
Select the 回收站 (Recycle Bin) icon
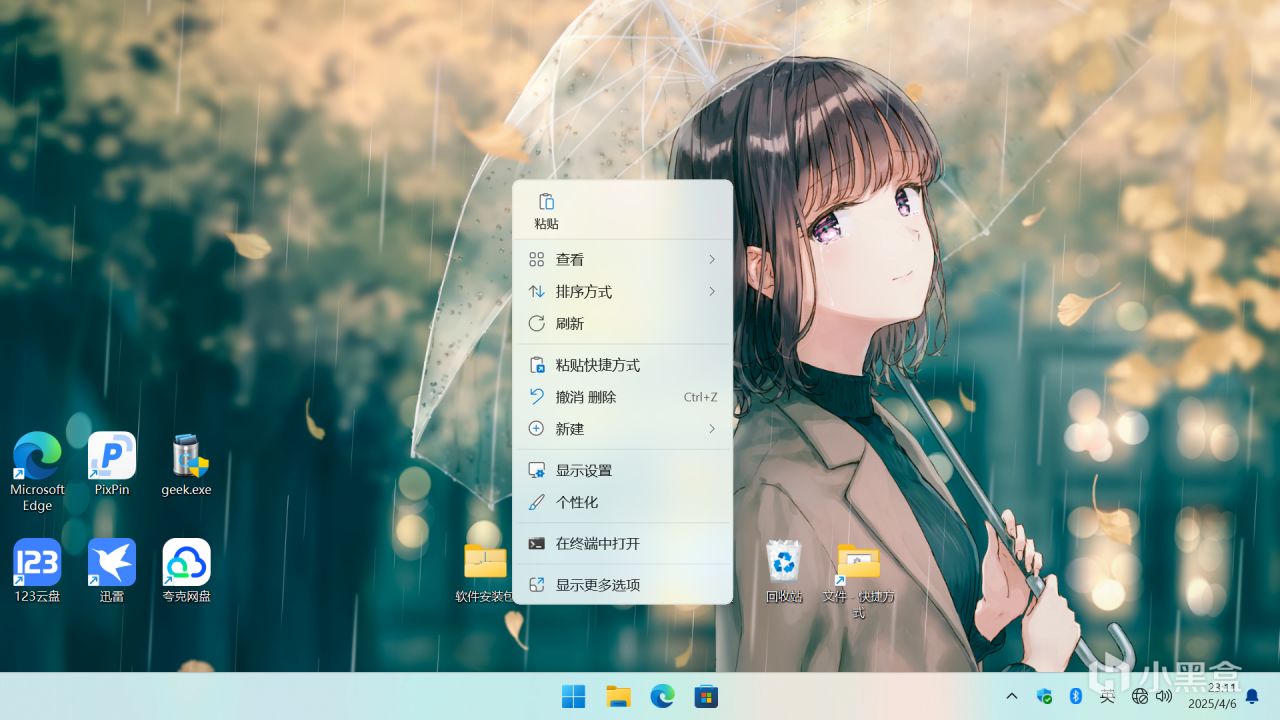click(x=784, y=571)
